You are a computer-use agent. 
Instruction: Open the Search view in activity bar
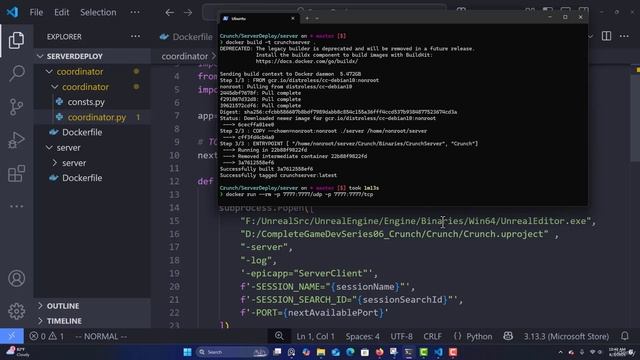click(x=16, y=73)
